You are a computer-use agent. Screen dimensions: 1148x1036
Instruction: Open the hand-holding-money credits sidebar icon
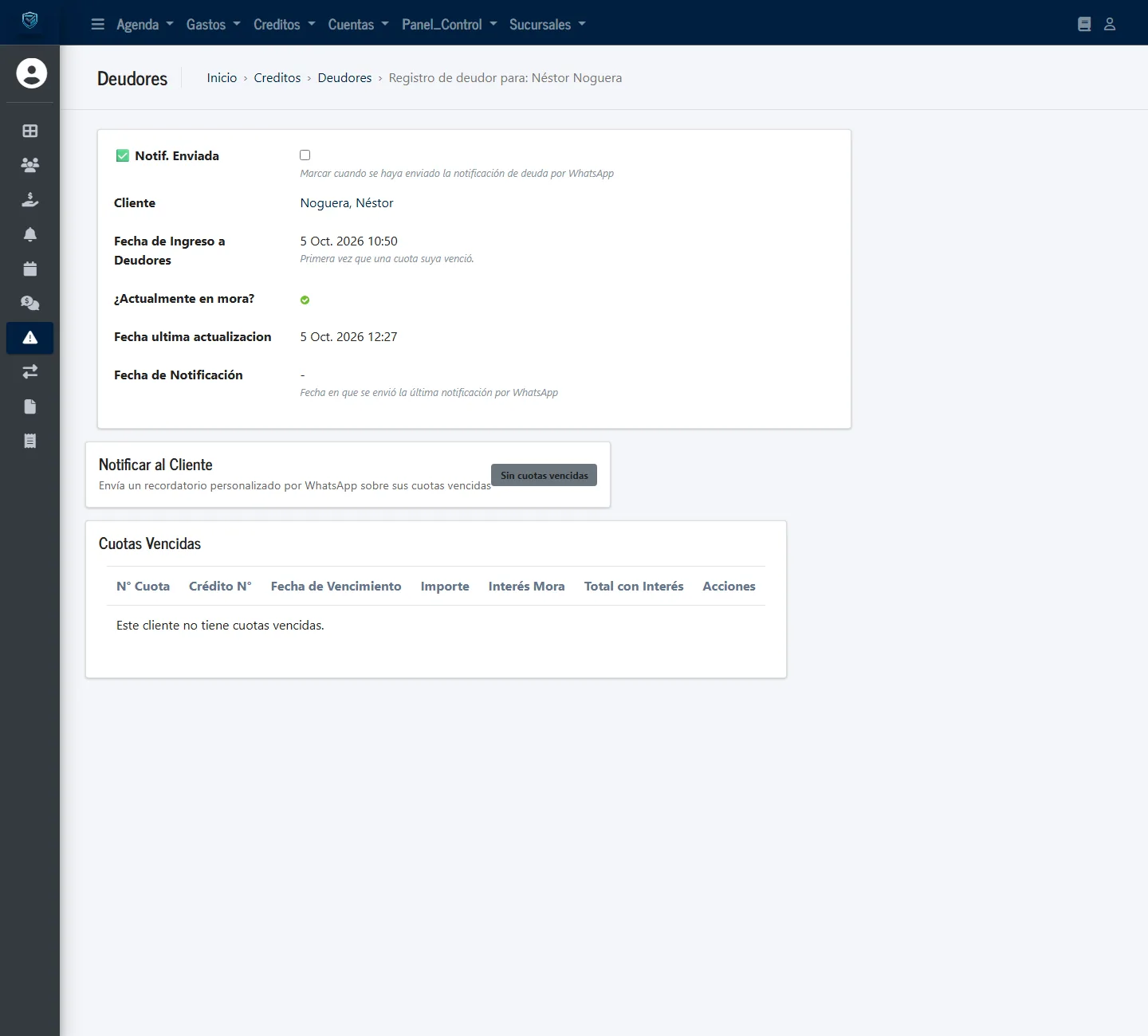coord(30,200)
